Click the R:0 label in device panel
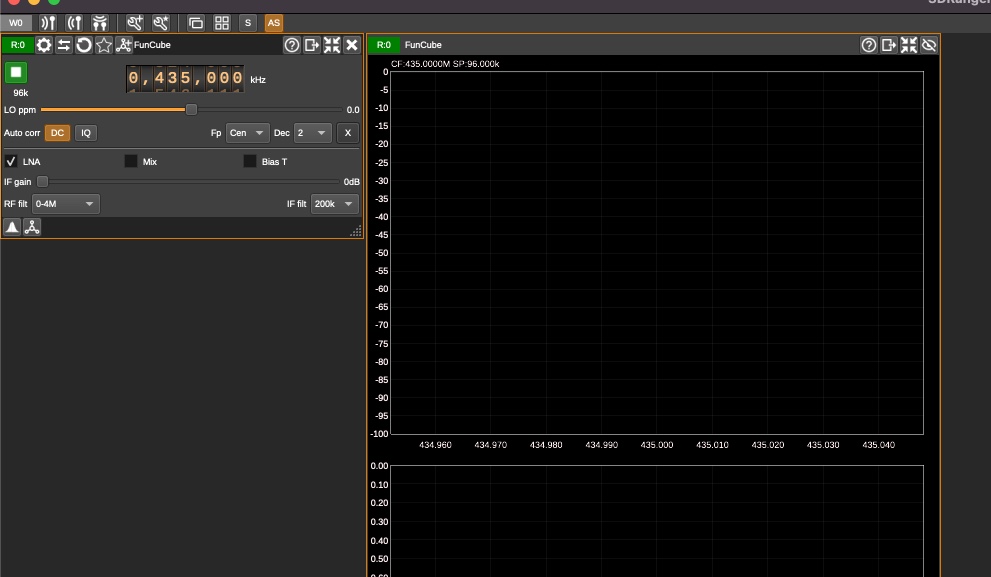 click(x=18, y=45)
